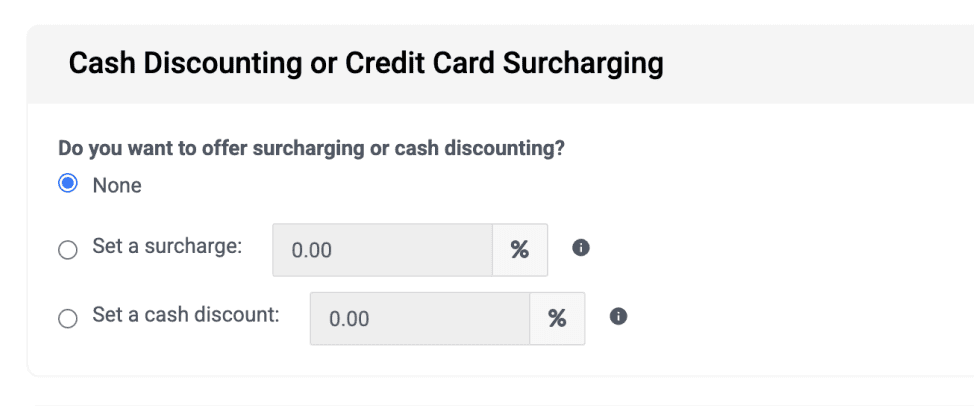Click the 0.00 value in surcharge box

312,250
